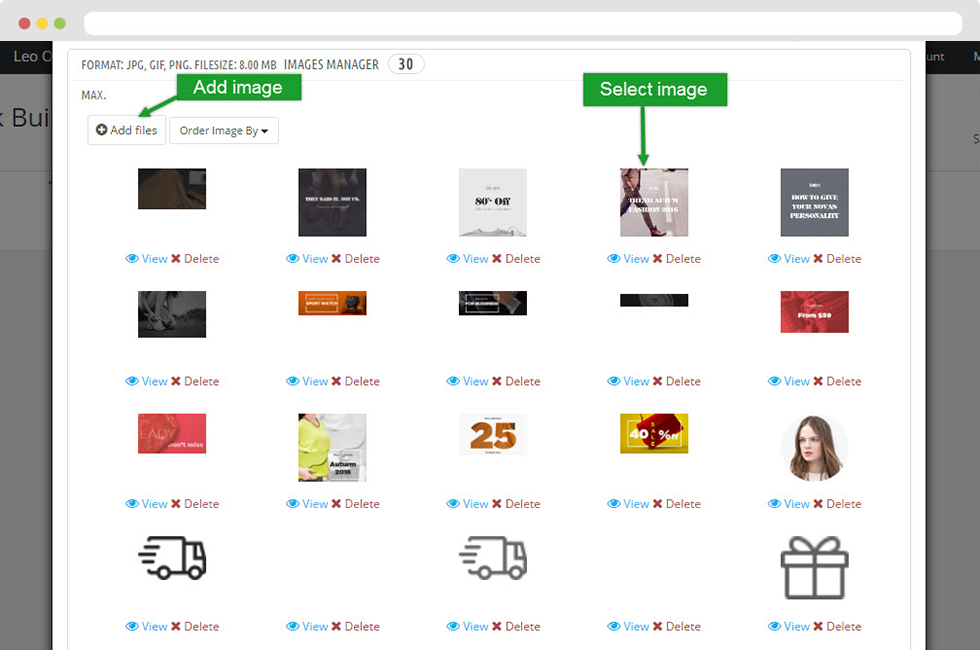Select the black delivery truck icon image
The height and width of the screenshot is (650, 980).
click(172, 558)
